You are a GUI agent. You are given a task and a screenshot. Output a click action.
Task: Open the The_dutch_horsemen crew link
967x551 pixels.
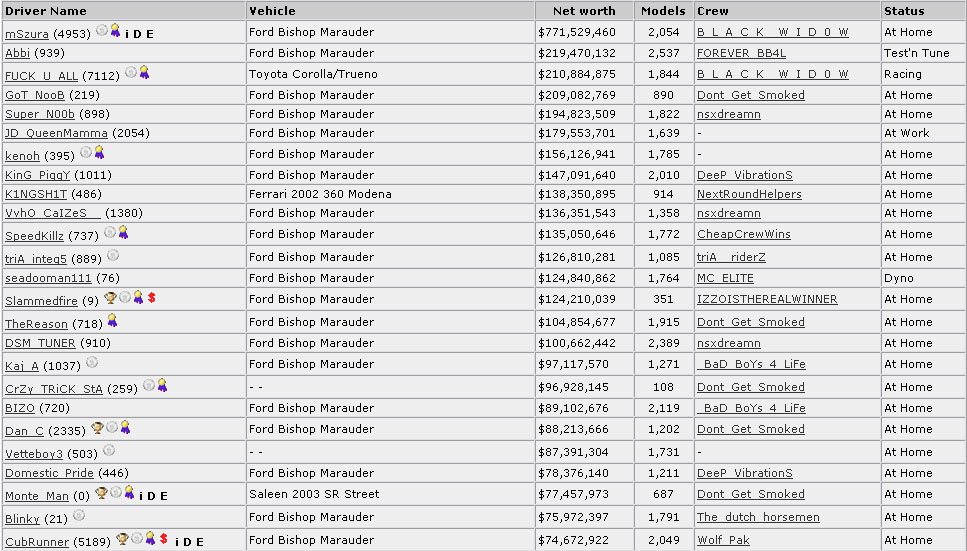(x=759, y=517)
